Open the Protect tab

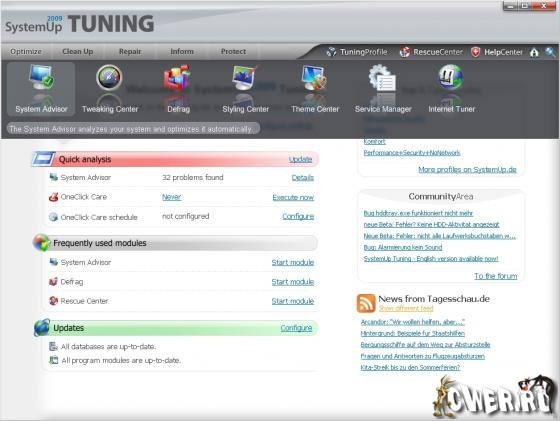tap(233, 51)
